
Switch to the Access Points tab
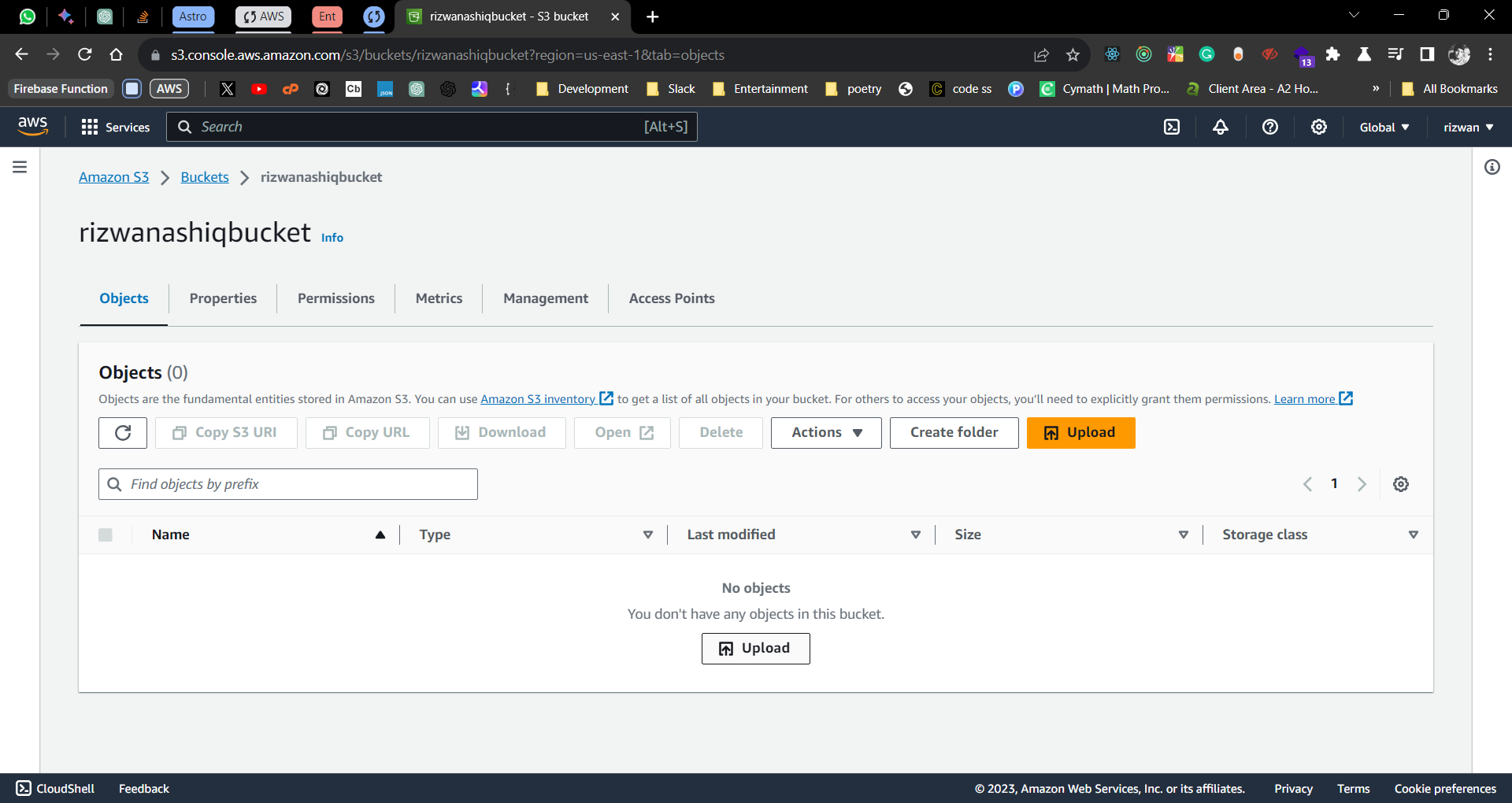672,298
